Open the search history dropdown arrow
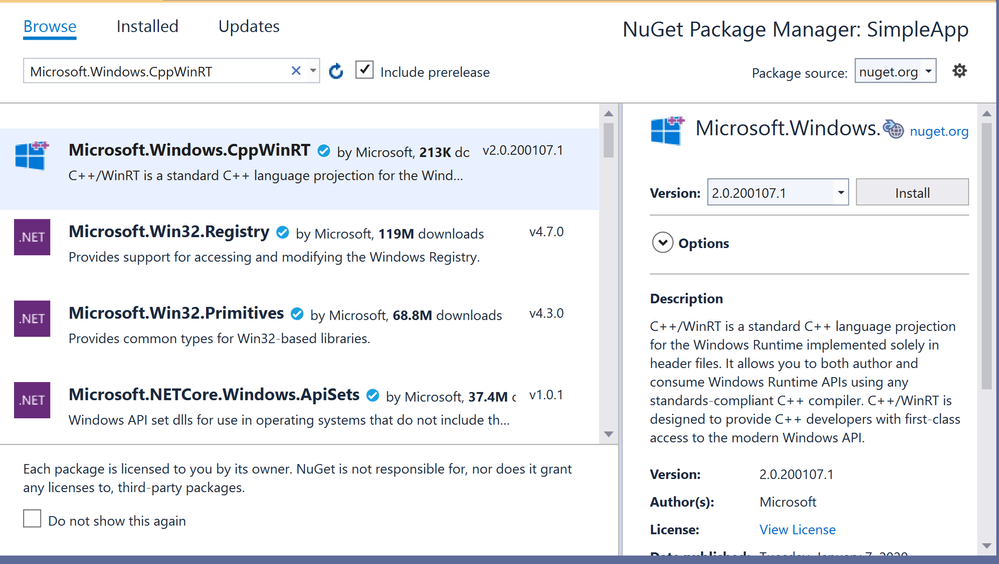Image resolution: width=999 pixels, height=564 pixels. pos(313,71)
